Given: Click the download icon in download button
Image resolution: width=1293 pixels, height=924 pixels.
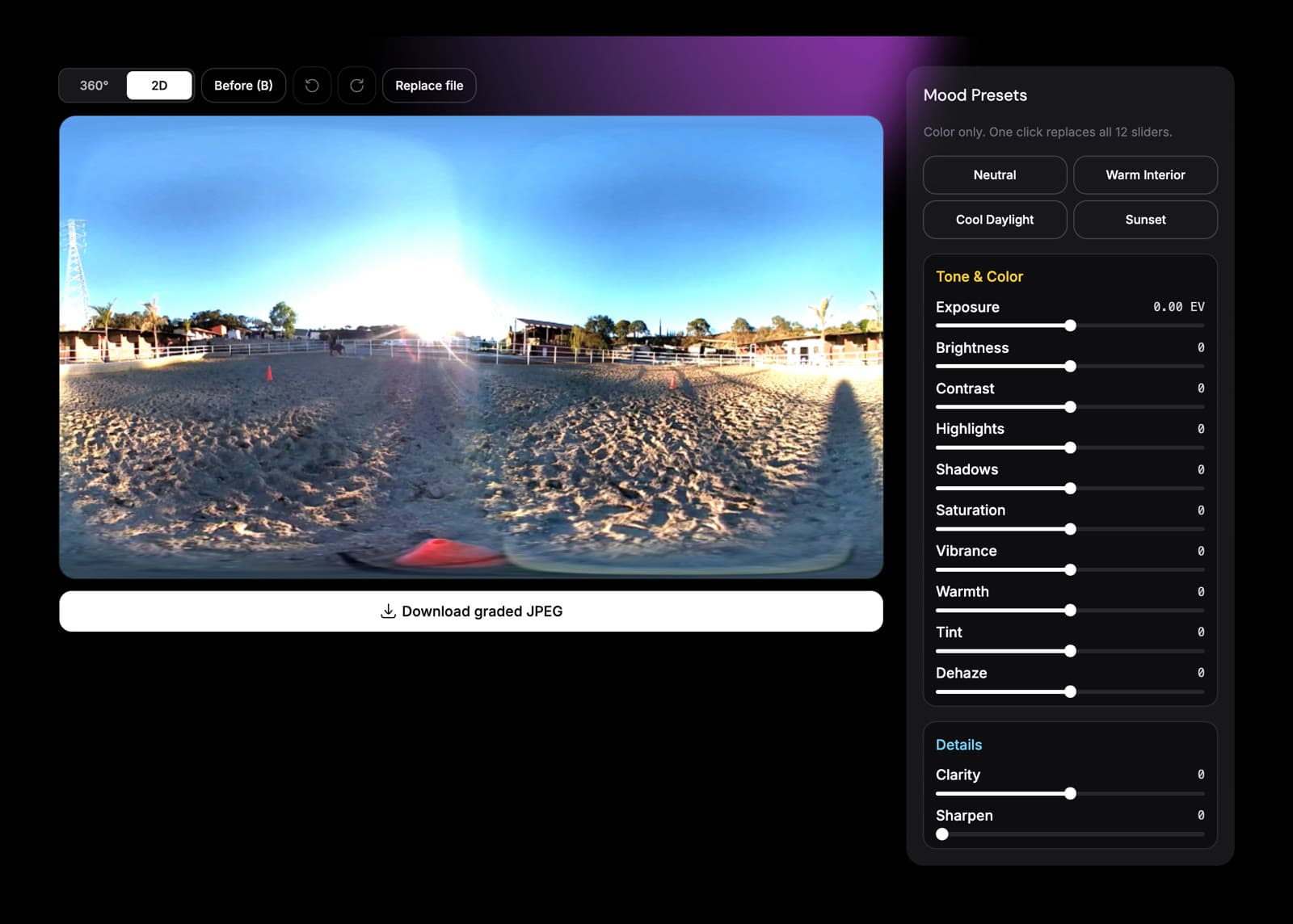Looking at the screenshot, I should point(388,611).
